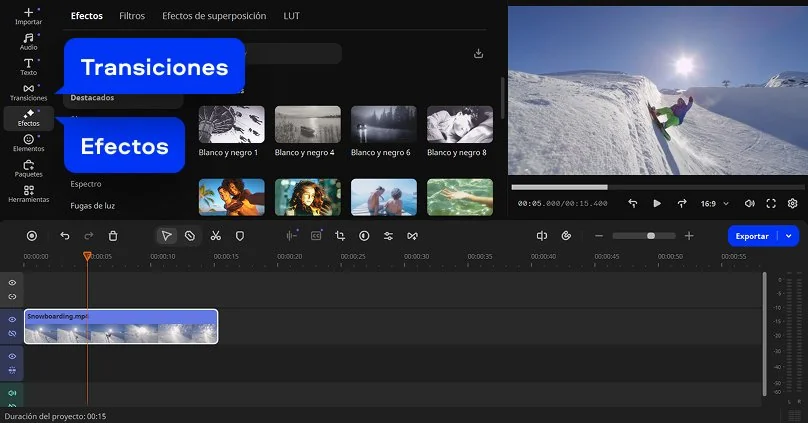808x423 pixels.
Task: Click the scissors split tool
Action: (215, 236)
